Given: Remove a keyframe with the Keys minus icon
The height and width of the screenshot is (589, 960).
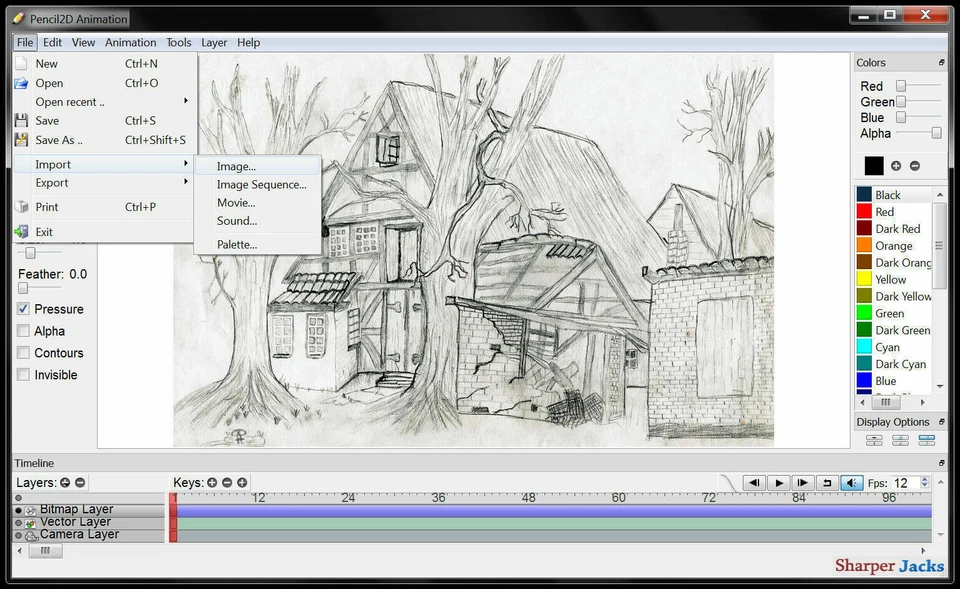Looking at the screenshot, I should [x=226, y=482].
